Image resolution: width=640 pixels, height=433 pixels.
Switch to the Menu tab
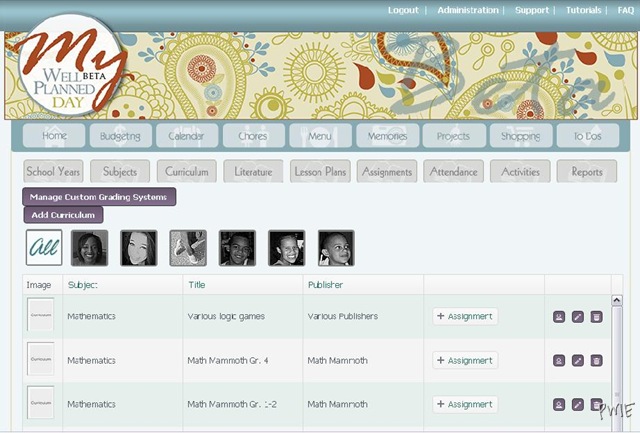pos(320,135)
